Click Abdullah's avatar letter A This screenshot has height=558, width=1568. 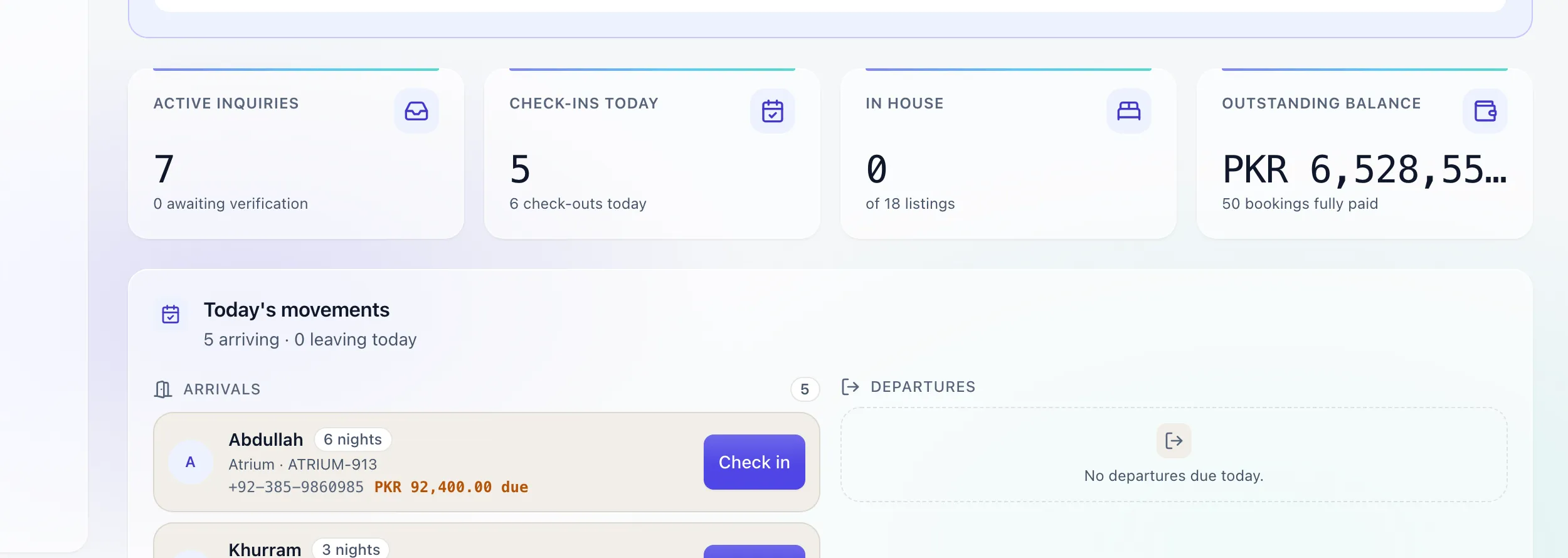click(191, 462)
